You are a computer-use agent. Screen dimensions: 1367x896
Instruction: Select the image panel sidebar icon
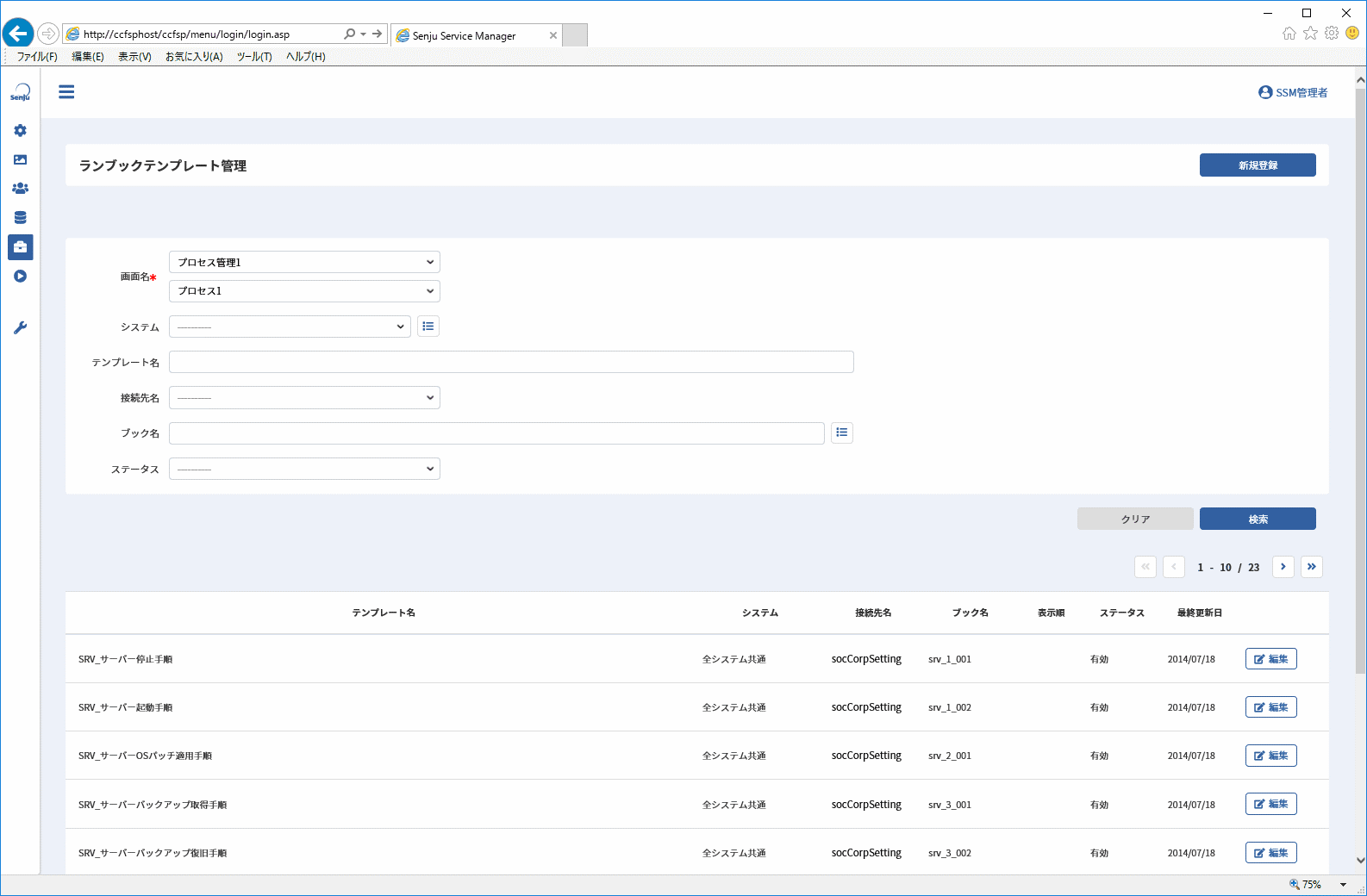pos(20,159)
